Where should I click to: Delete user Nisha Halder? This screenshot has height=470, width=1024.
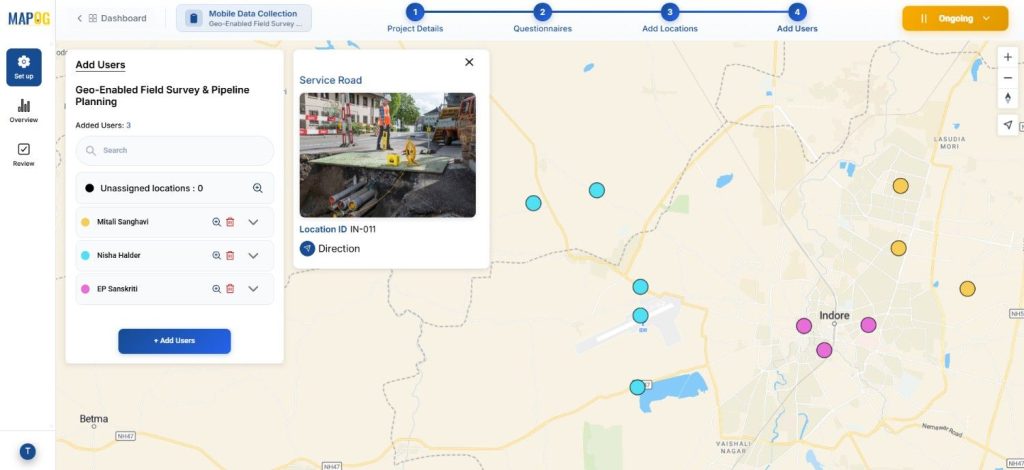(230, 255)
